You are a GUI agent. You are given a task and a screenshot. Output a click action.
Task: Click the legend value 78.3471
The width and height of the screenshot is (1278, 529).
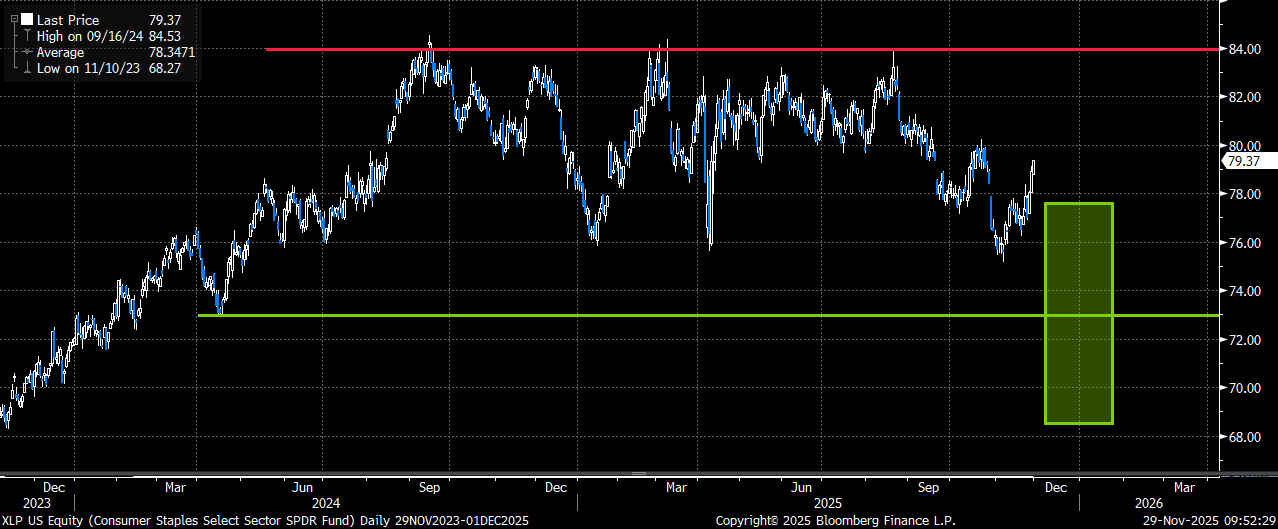tap(171, 51)
